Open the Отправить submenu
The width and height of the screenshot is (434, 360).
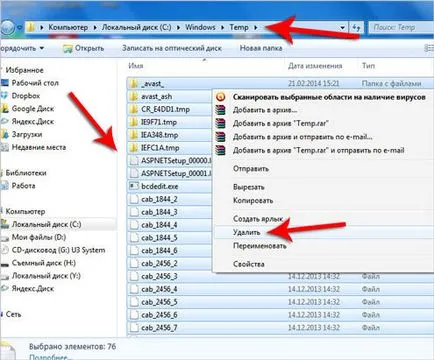pos(251,169)
